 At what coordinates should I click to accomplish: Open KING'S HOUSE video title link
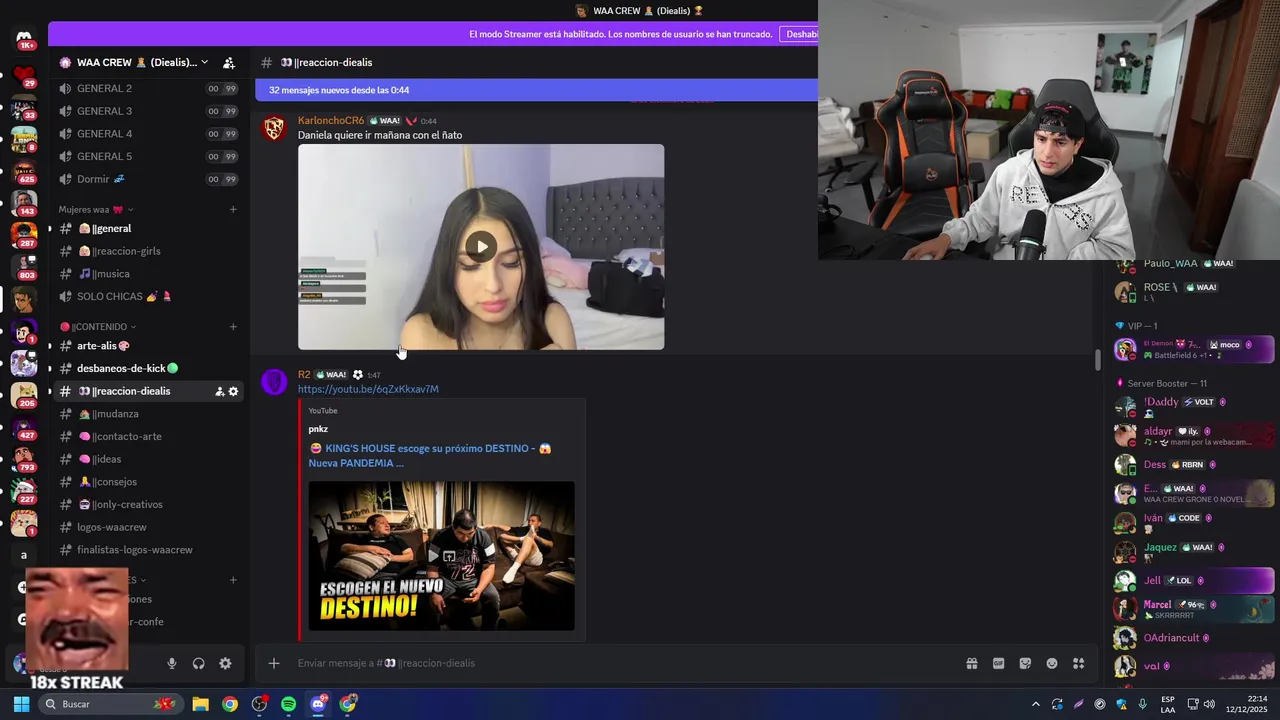click(431, 455)
